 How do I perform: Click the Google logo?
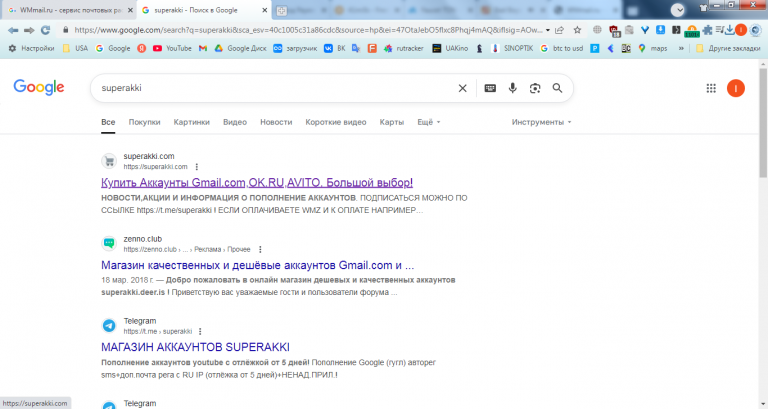click(39, 88)
